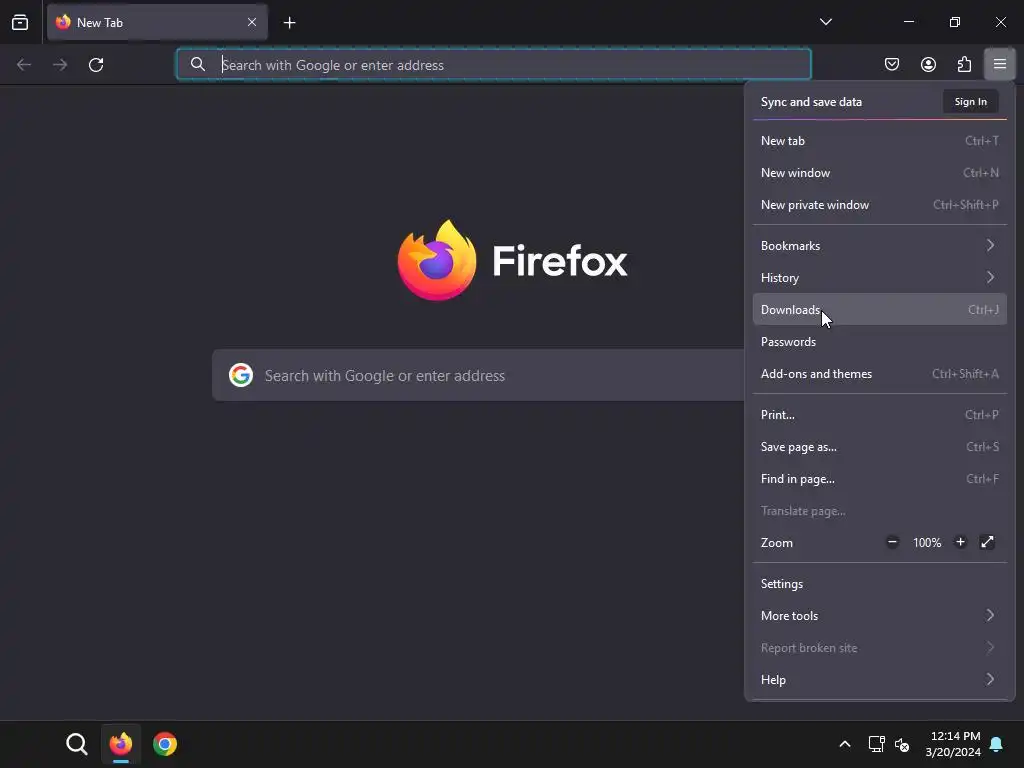
Task: Click the homepage Google search box
Action: pos(479,376)
